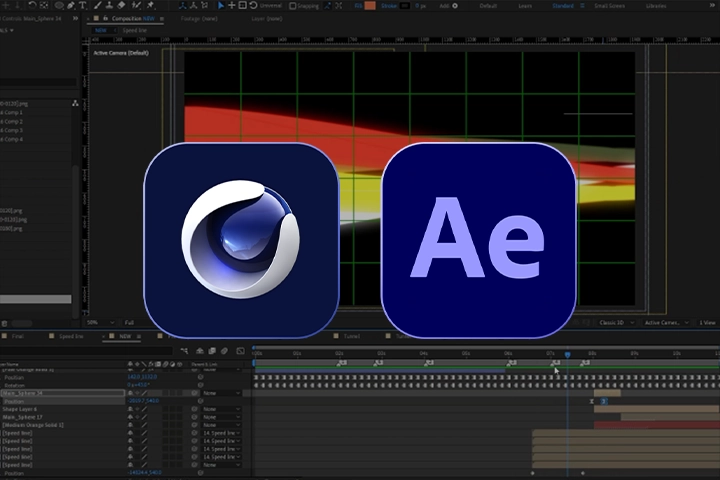Open the Layer (none) panel tab
This screenshot has width=720, height=480.
point(267,19)
